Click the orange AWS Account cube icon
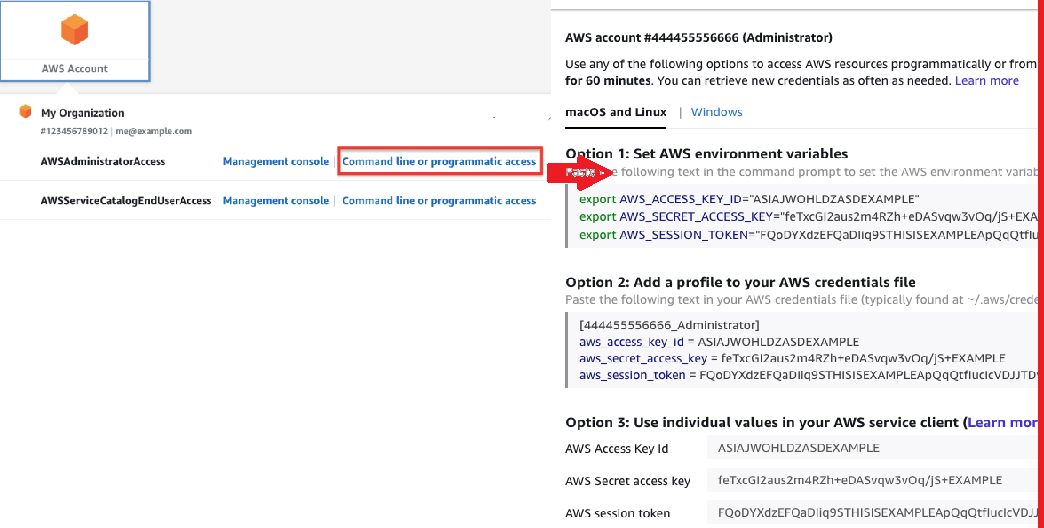 tap(75, 31)
